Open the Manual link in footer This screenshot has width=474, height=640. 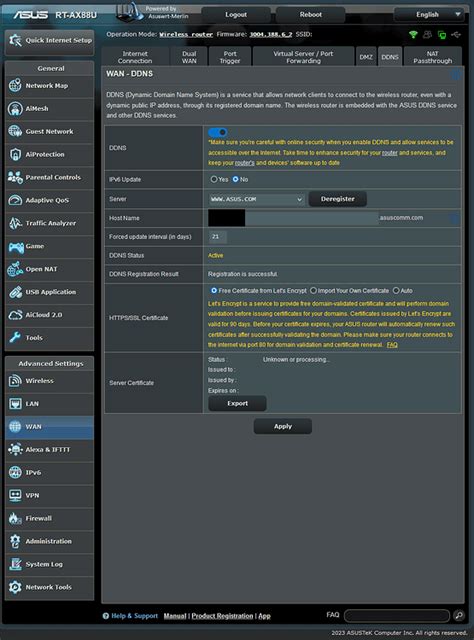click(175, 616)
